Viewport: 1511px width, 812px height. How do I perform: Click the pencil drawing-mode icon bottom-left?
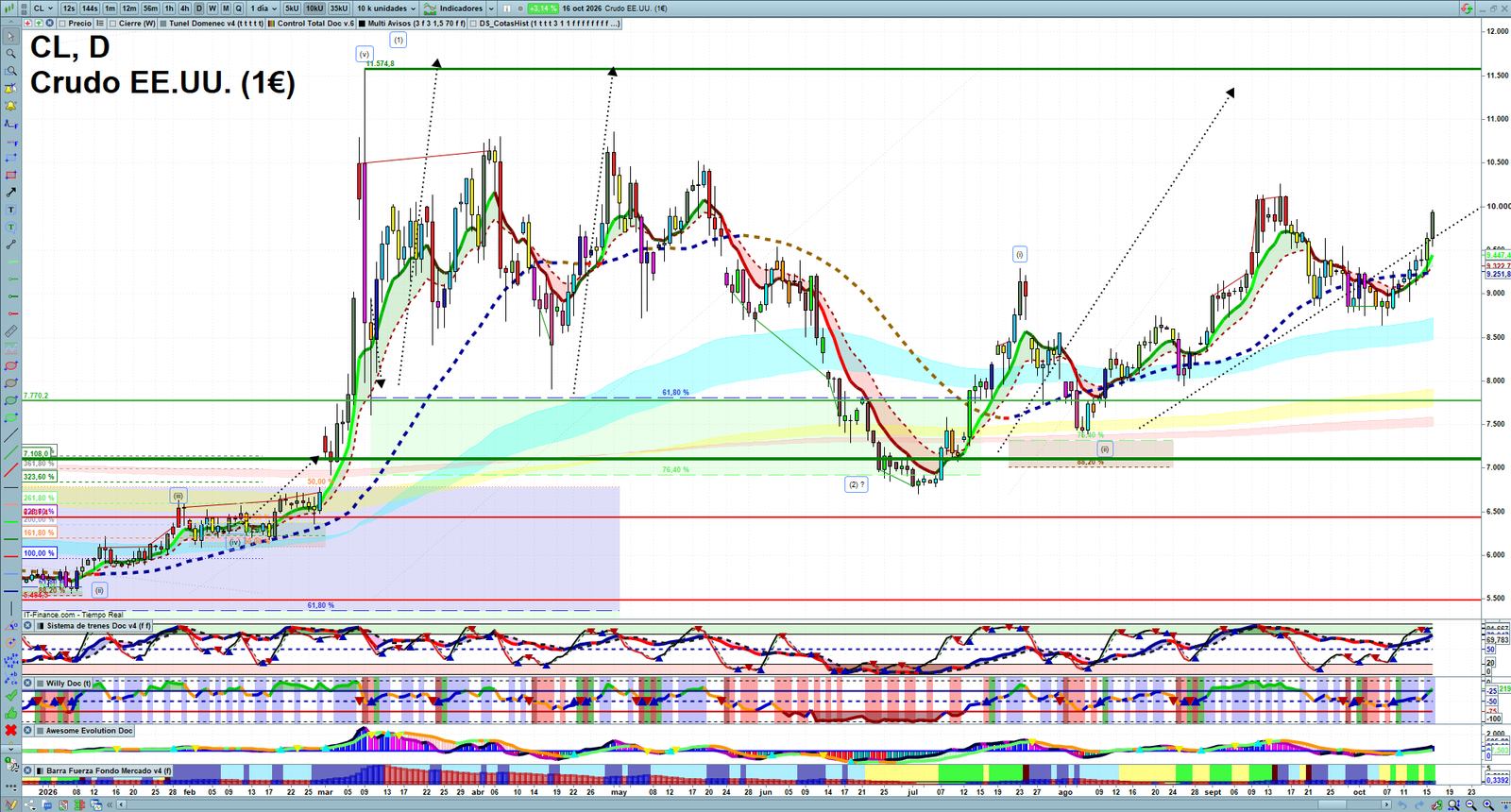pyautogui.click(x=10, y=804)
